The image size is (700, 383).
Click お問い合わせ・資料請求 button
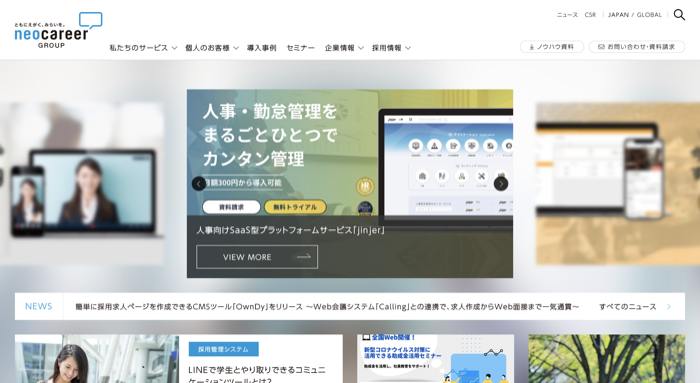point(637,47)
